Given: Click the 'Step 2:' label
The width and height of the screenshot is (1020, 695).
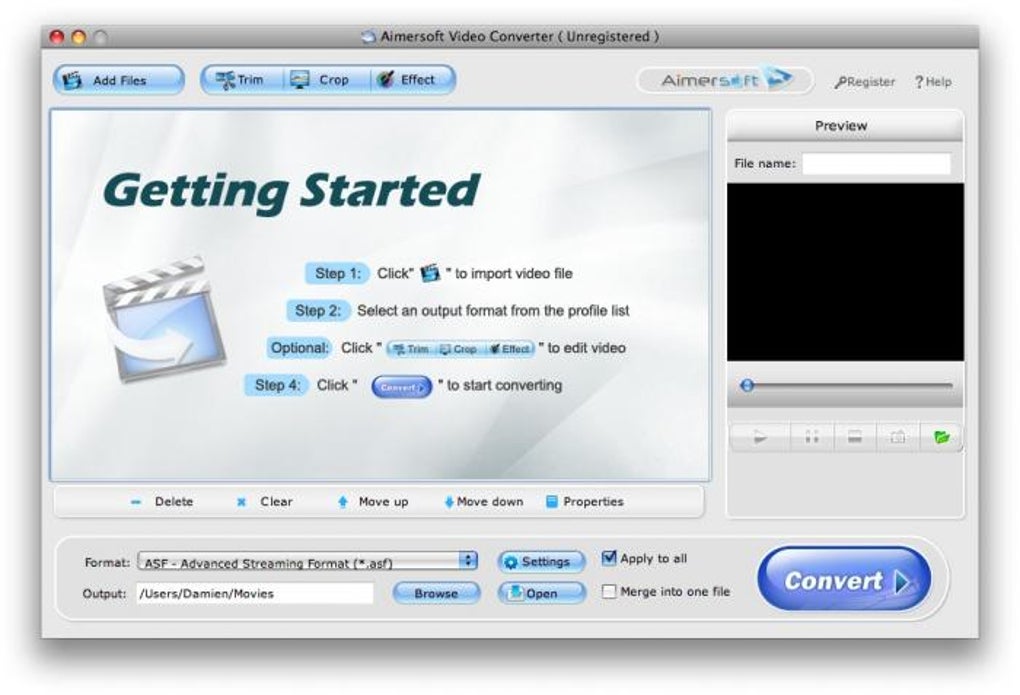Looking at the screenshot, I should point(318,310).
